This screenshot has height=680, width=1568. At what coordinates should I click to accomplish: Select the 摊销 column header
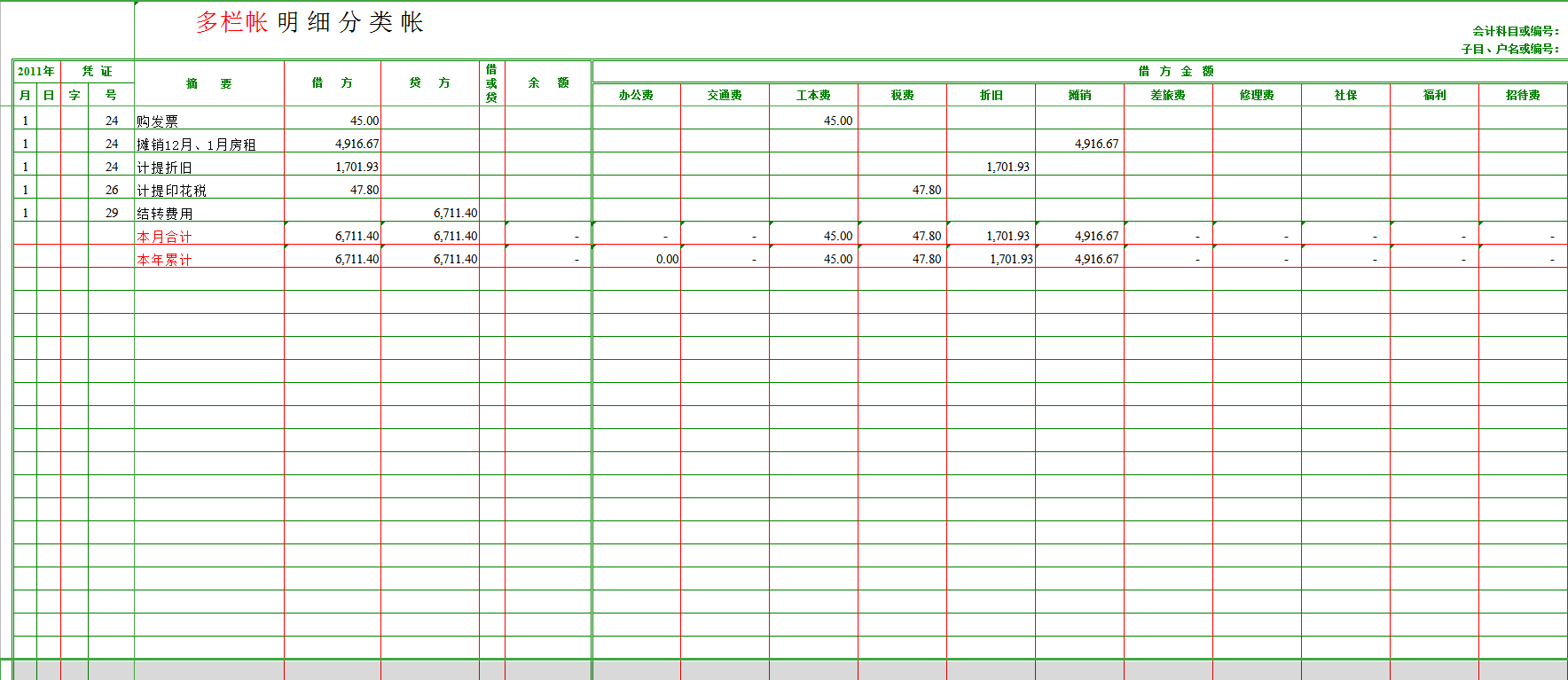(1079, 95)
